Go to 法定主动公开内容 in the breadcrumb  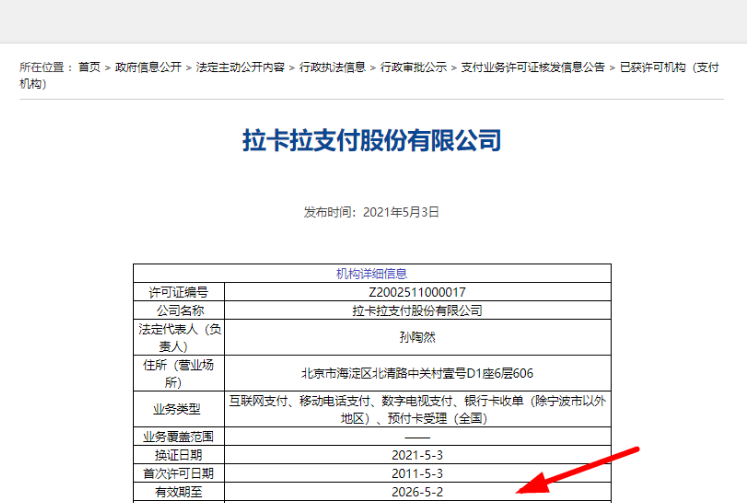pyautogui.click(x=241, y=67)
